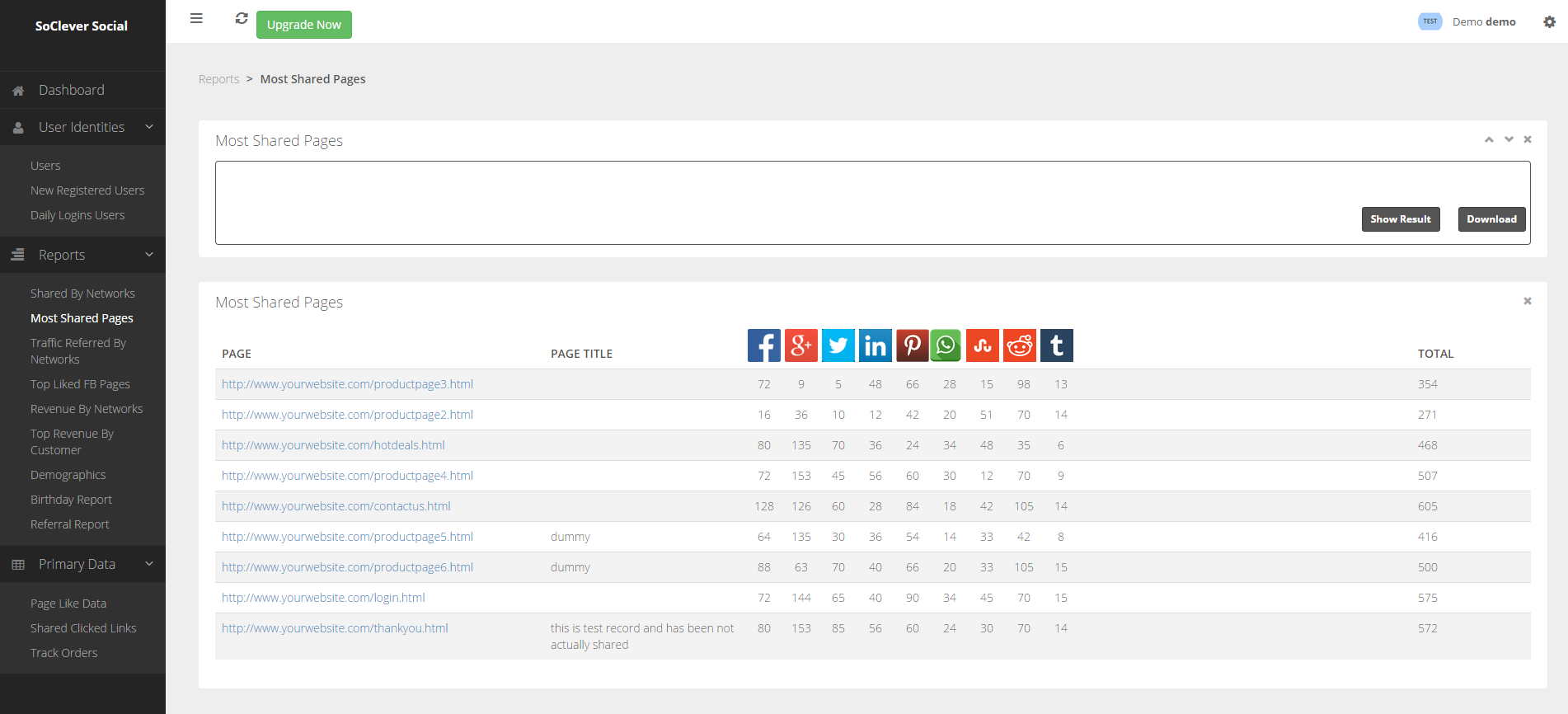Open Top Liked FB Pages
The height and width of the screenshot is (714, 1568).
(80, 384)
